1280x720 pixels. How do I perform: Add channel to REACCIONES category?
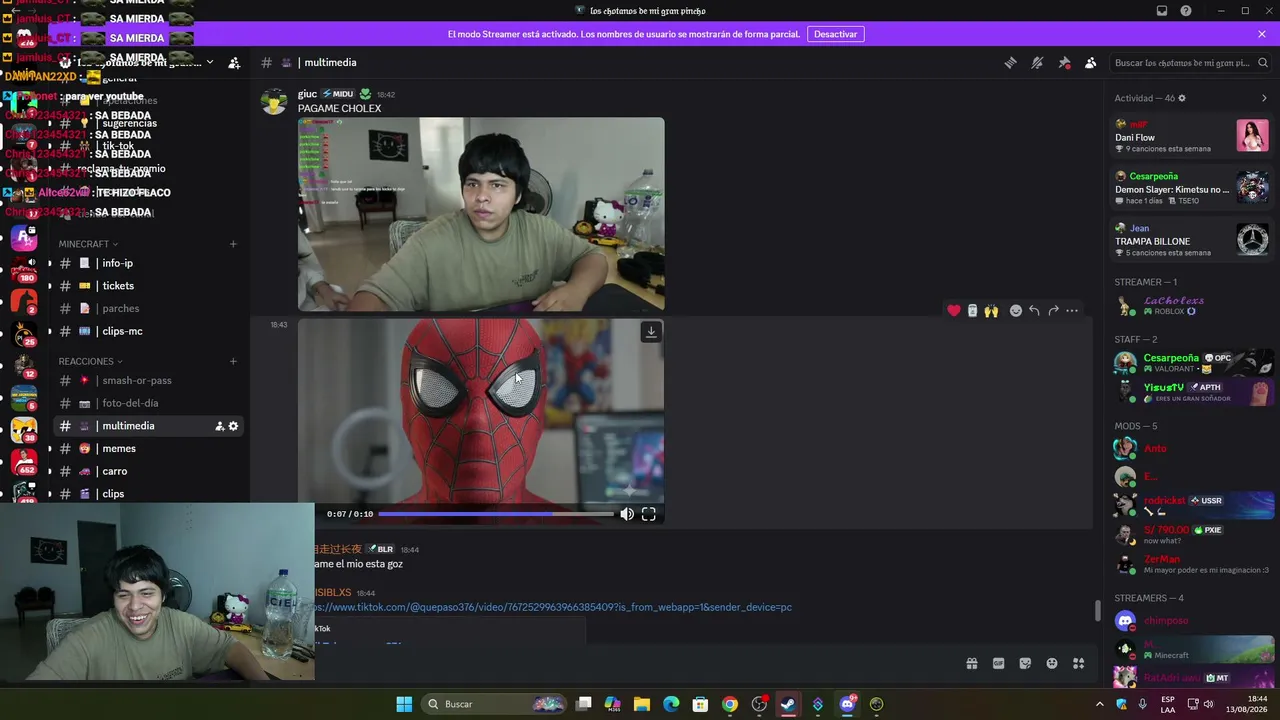click(x=233, y=361)
